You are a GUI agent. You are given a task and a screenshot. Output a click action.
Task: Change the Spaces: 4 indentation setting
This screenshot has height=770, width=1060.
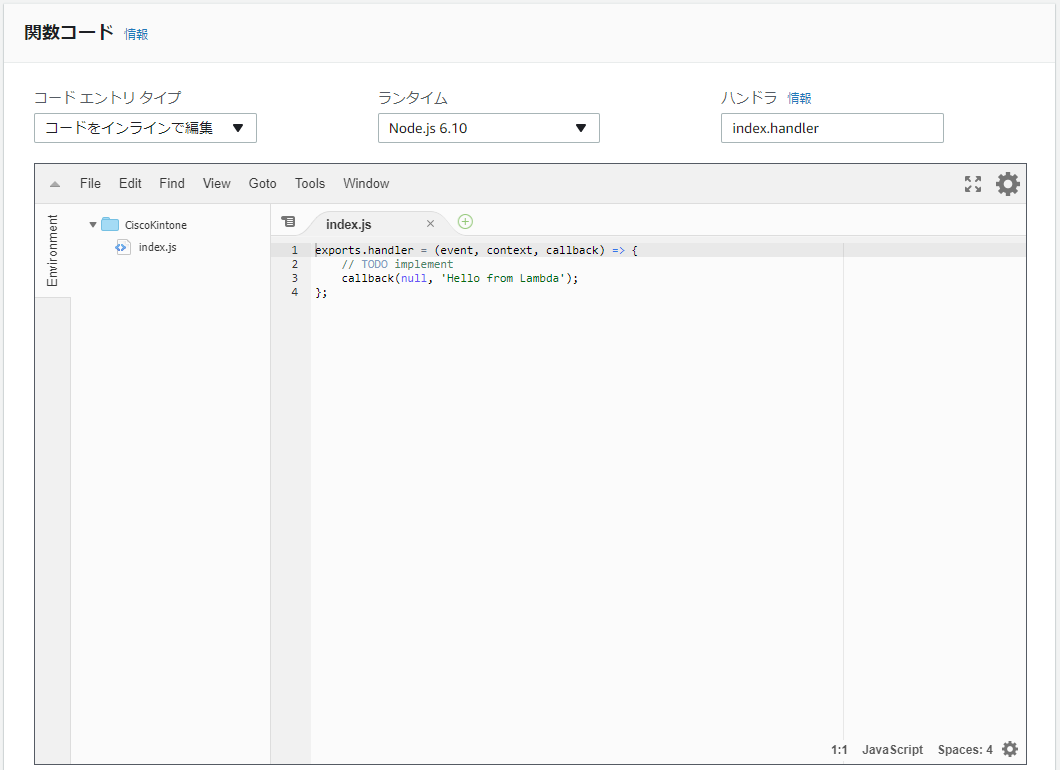point(965,750)
